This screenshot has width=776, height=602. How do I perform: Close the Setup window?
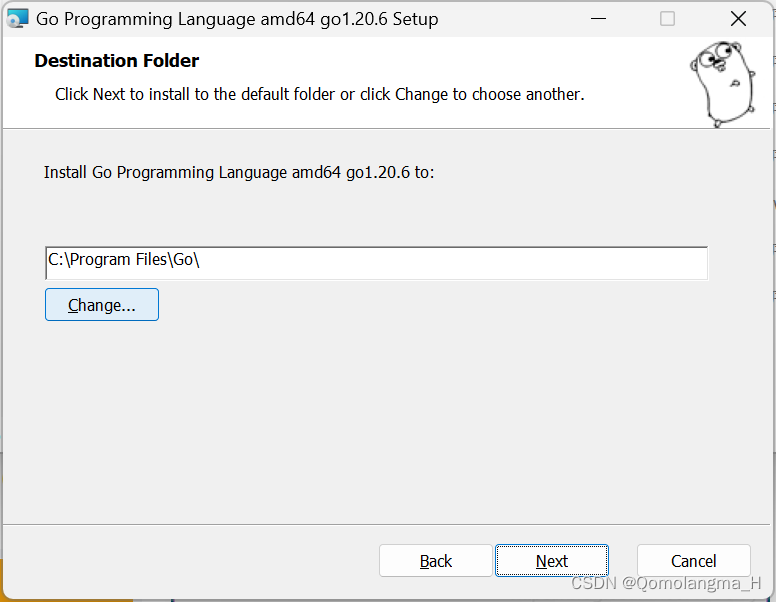click(738, 19)
